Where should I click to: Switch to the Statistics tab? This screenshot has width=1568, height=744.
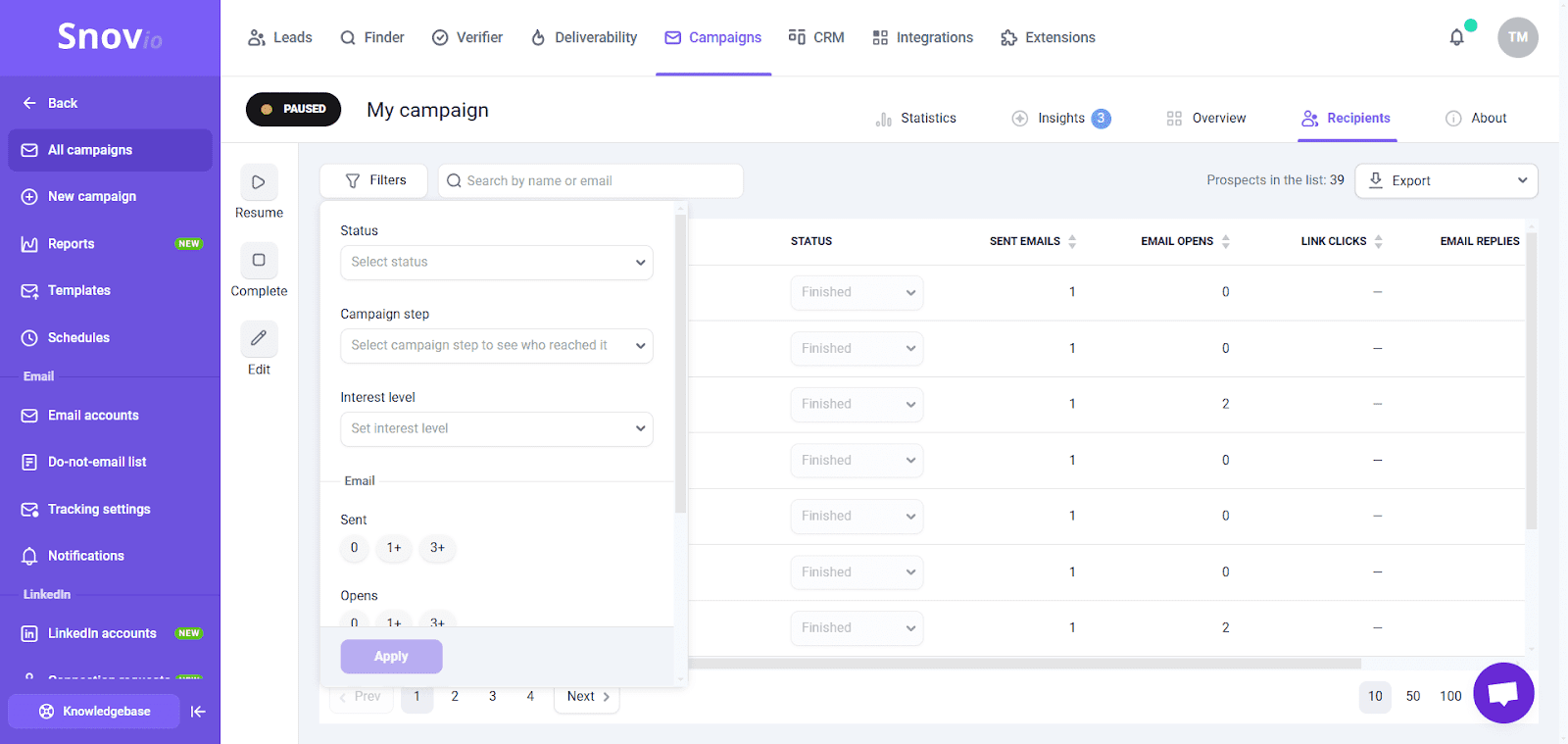click(916, 119)
